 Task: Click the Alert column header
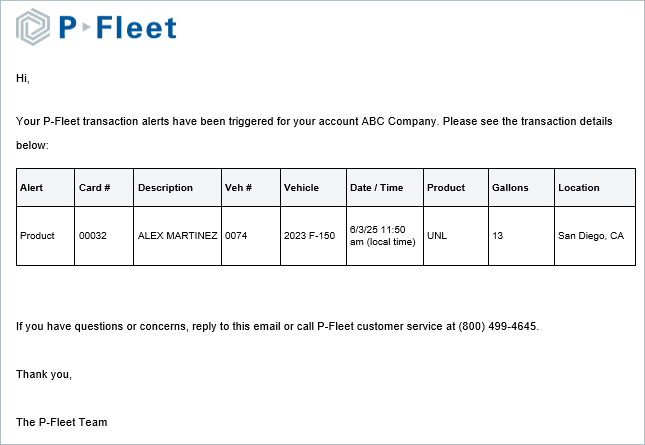(31, 188)
